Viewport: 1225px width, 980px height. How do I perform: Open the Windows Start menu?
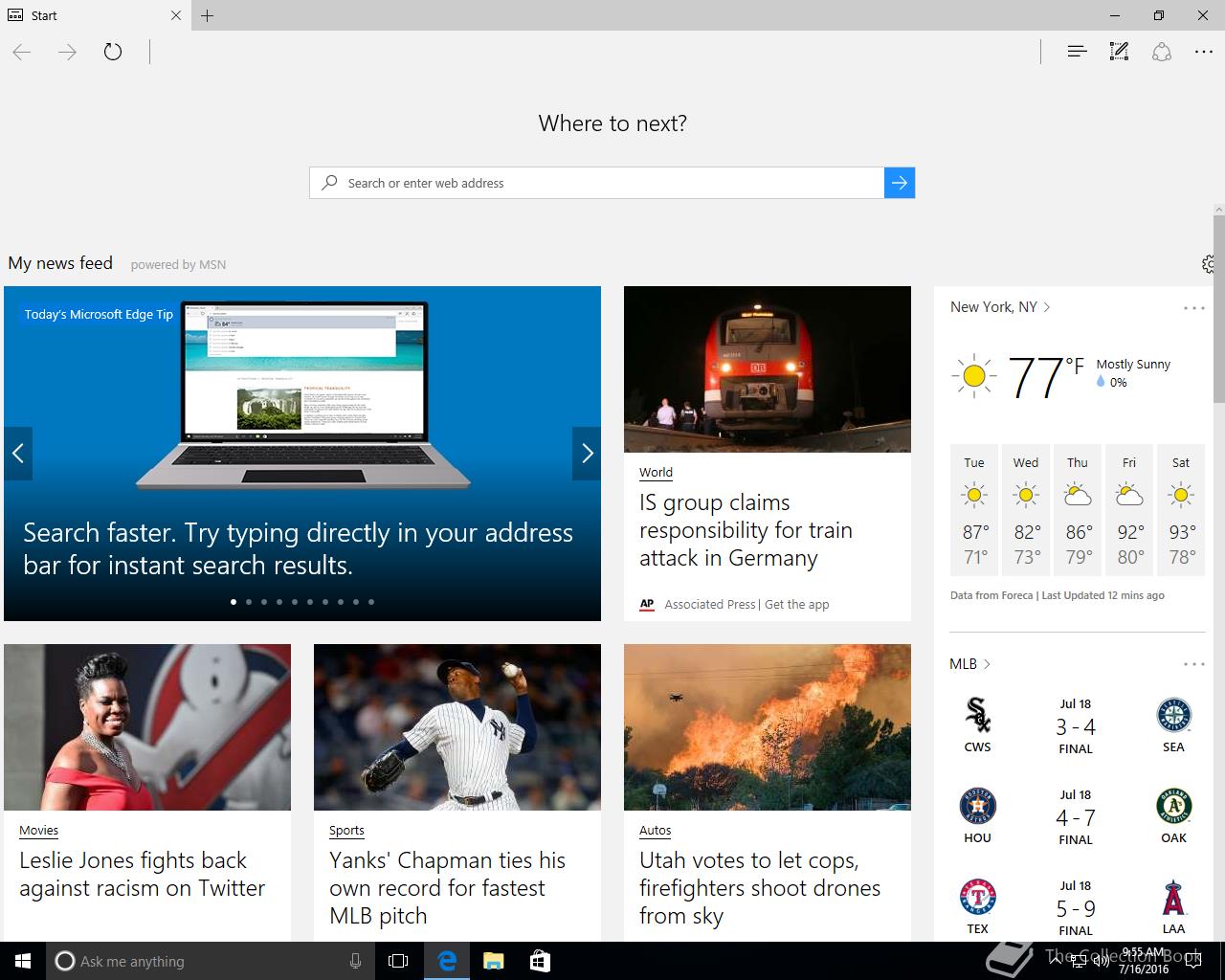[x=23, y=961]
